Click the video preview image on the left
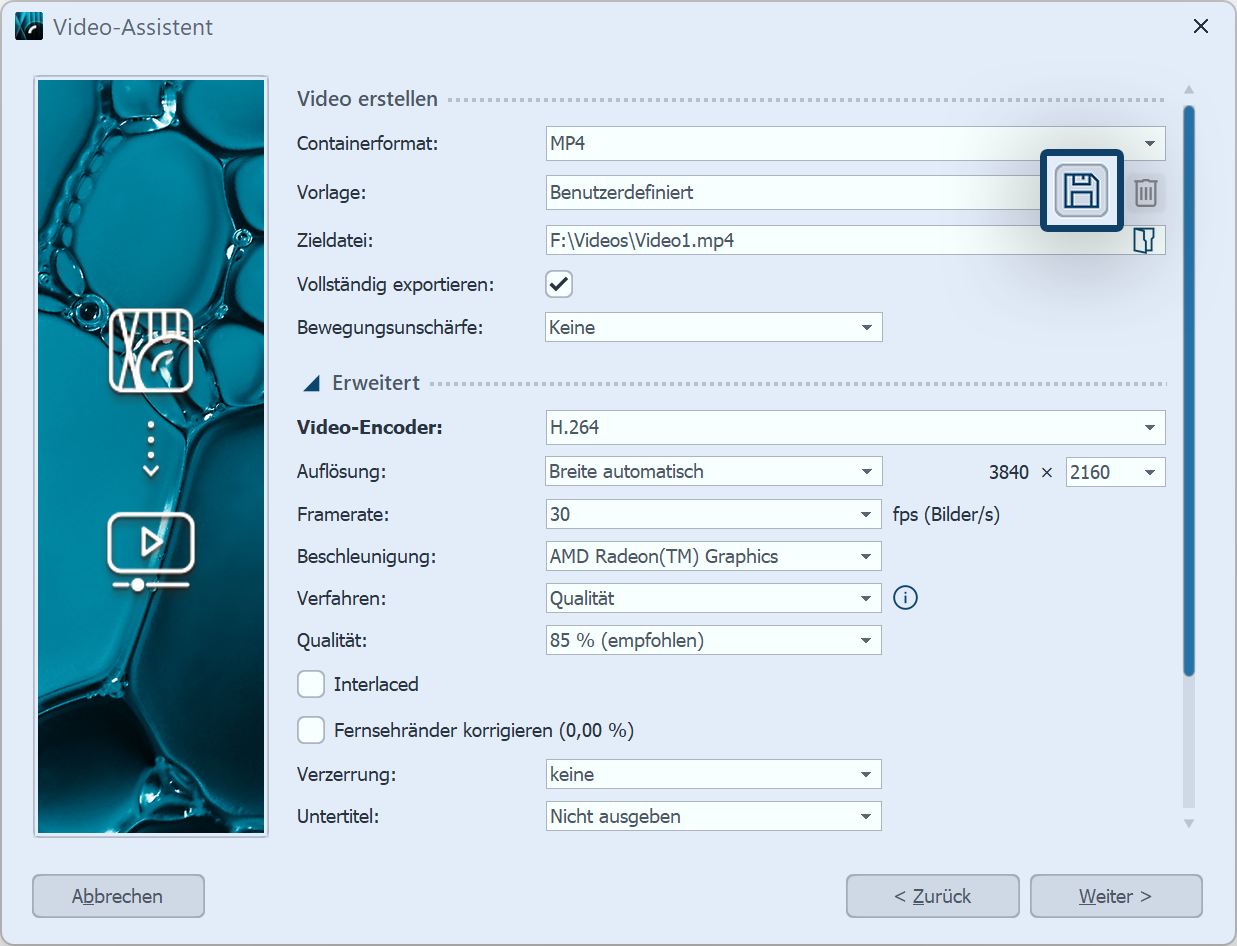 150,455
